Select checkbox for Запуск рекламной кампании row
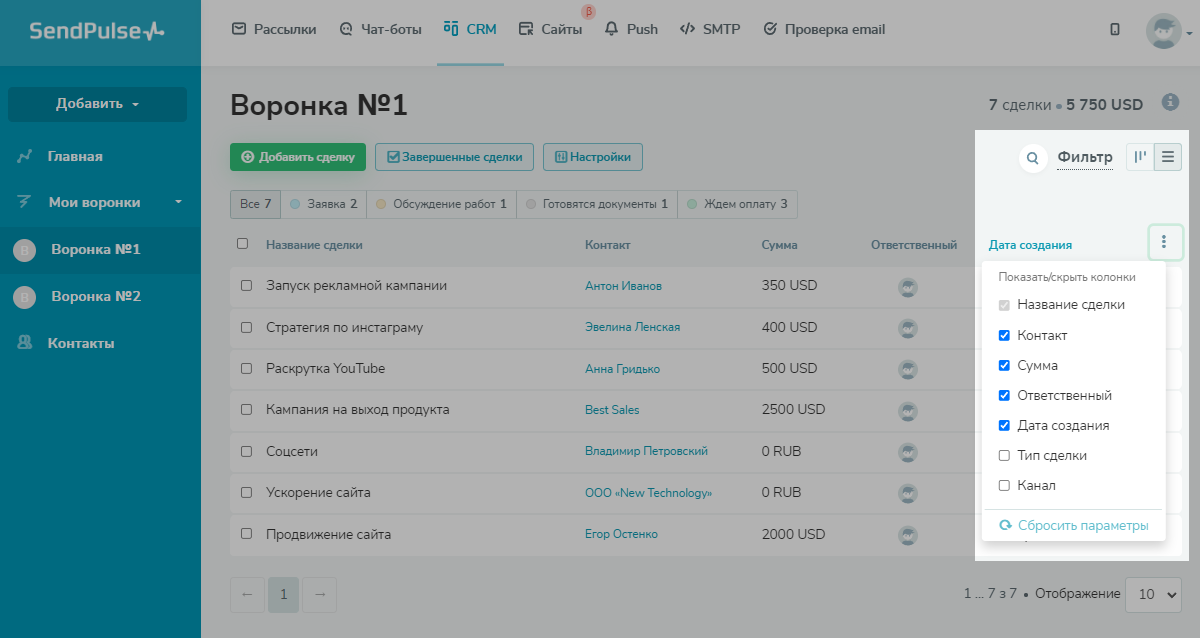The height and width of the screenshot is (638, 1200). click(246, 286)
